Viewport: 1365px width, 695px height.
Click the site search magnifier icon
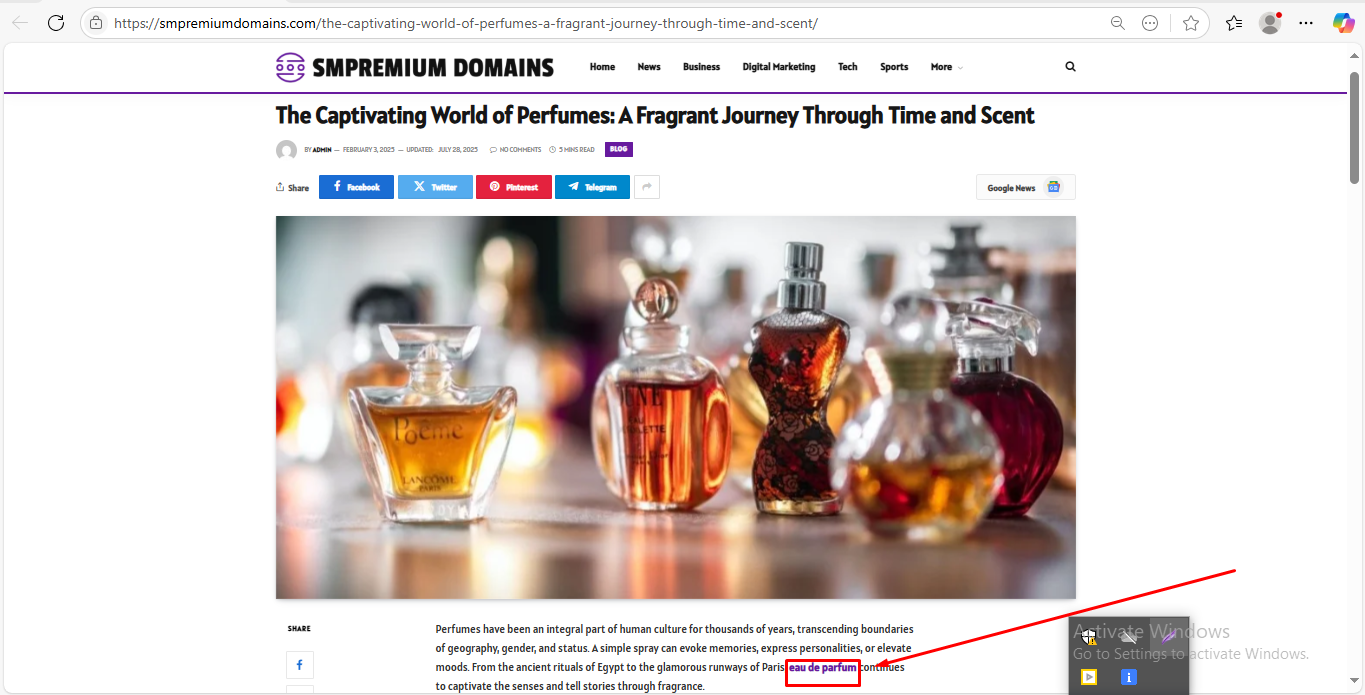pos(1070,67)
